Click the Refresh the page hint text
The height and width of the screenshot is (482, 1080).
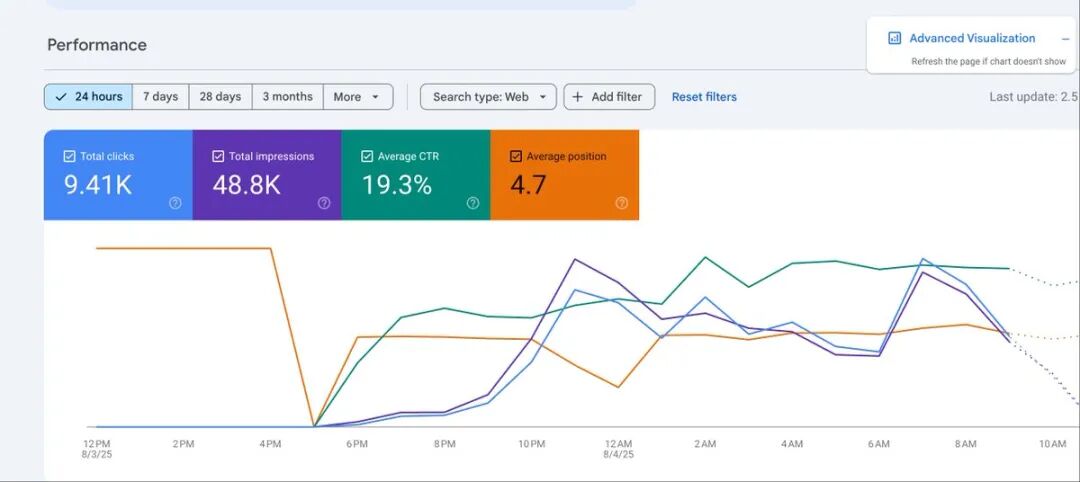point(988,61)
